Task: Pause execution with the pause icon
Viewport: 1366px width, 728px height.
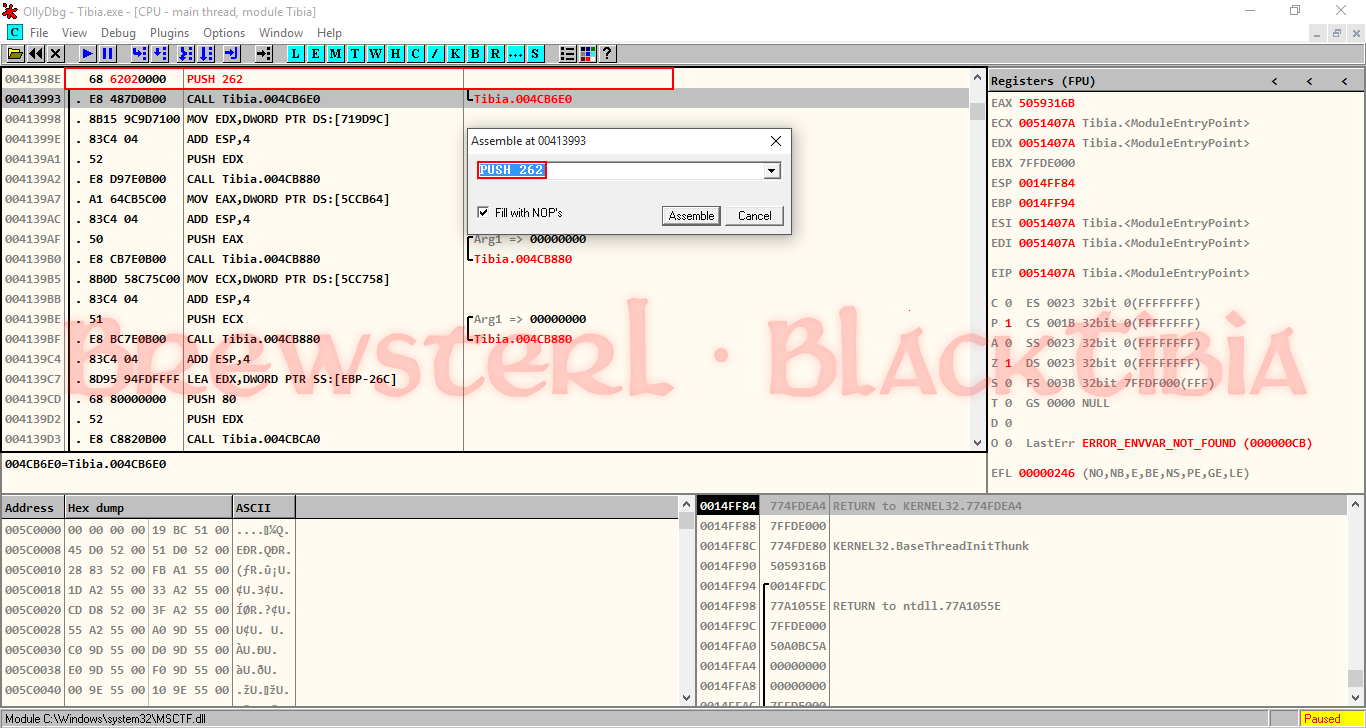Action: 108,54
